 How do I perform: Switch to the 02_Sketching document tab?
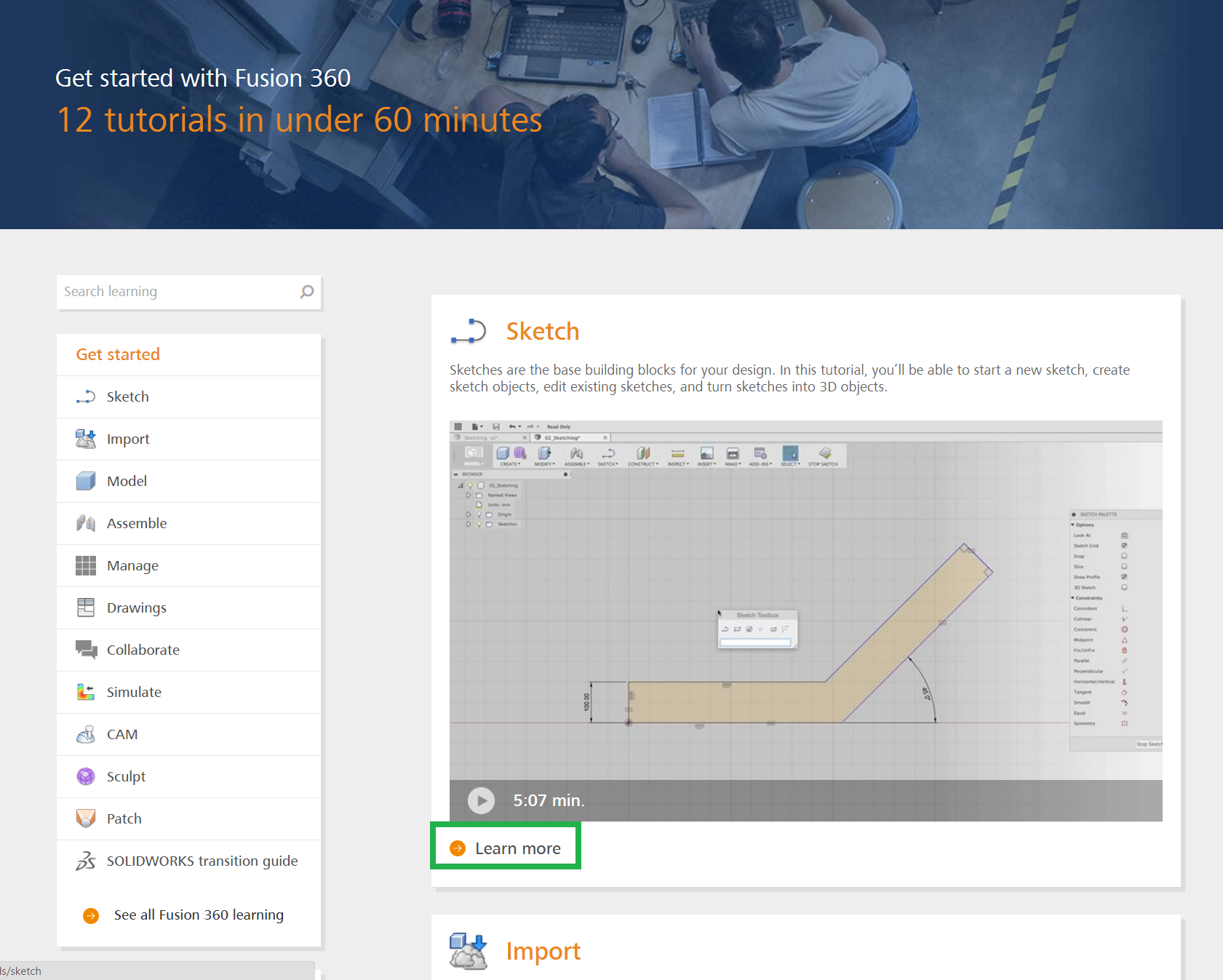pos(561,437)
